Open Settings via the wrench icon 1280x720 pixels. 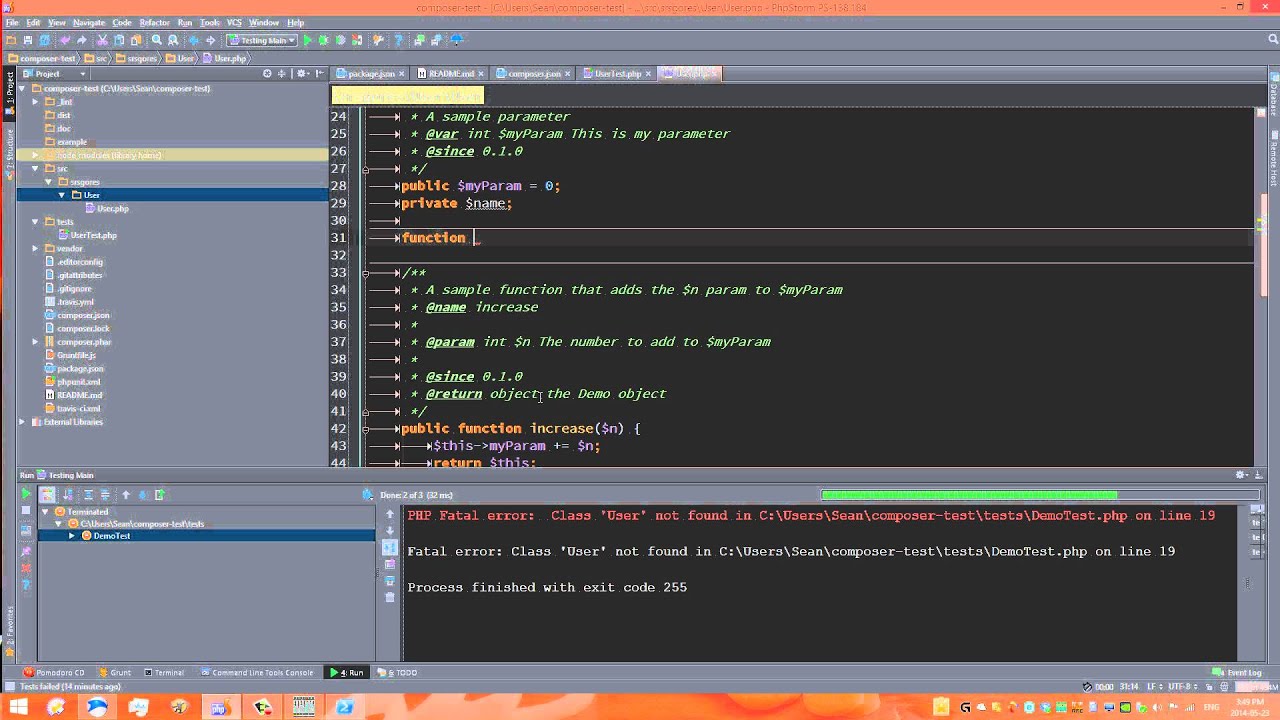tap(377, 40)
